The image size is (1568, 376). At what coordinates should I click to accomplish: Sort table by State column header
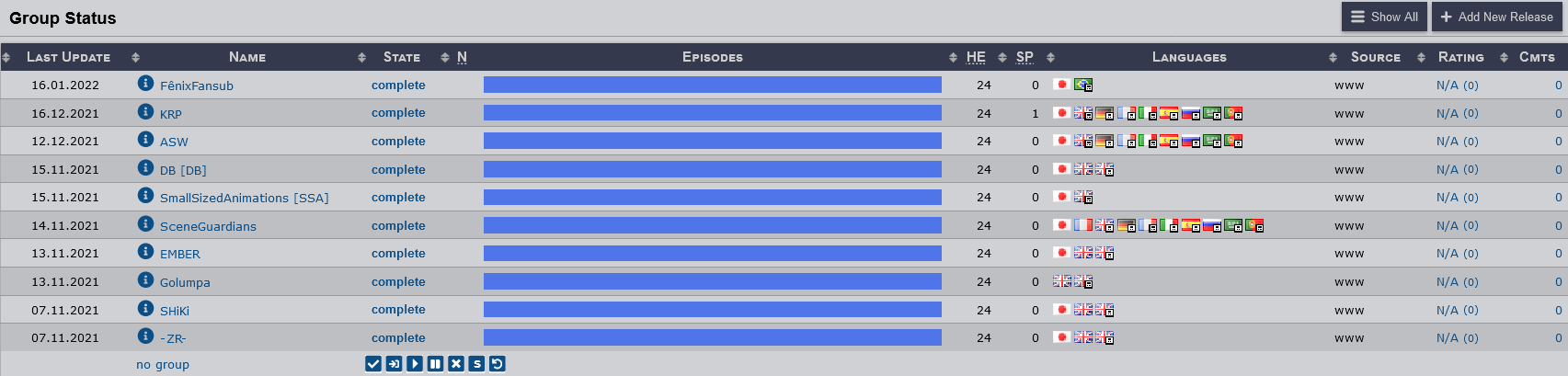pyautogui.click(x=402, y=57)
